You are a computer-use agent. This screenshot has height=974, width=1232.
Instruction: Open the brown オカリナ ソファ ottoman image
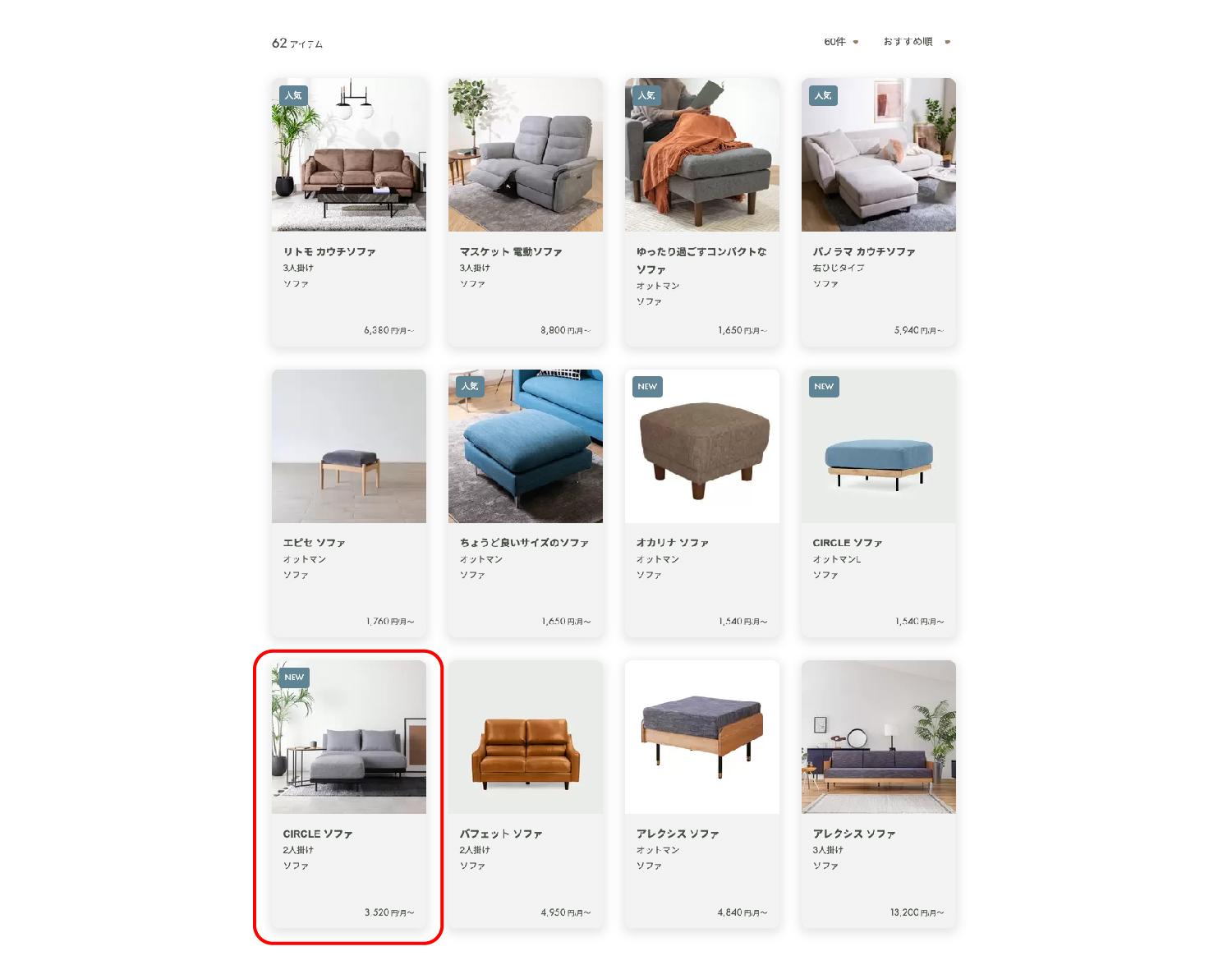(x=702, y=446)
